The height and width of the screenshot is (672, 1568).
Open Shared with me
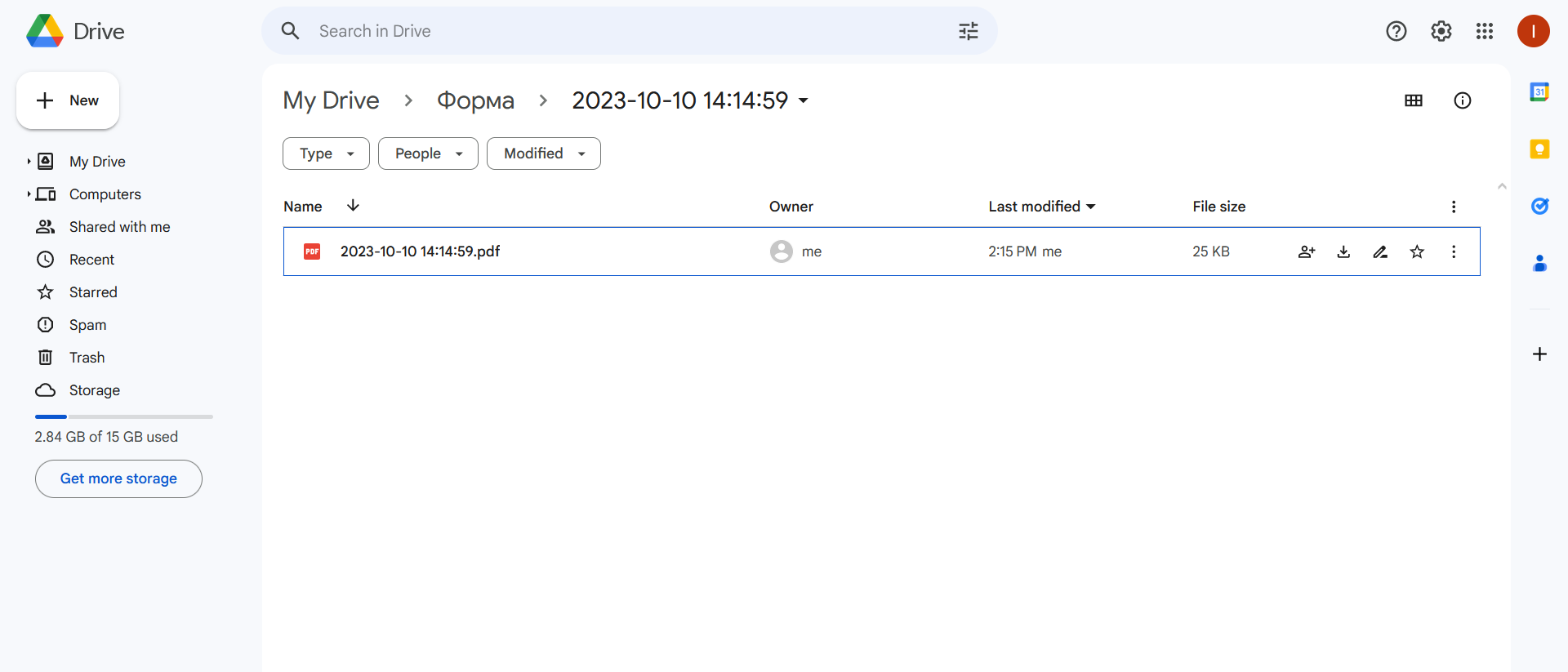click(x=120, y=227)
